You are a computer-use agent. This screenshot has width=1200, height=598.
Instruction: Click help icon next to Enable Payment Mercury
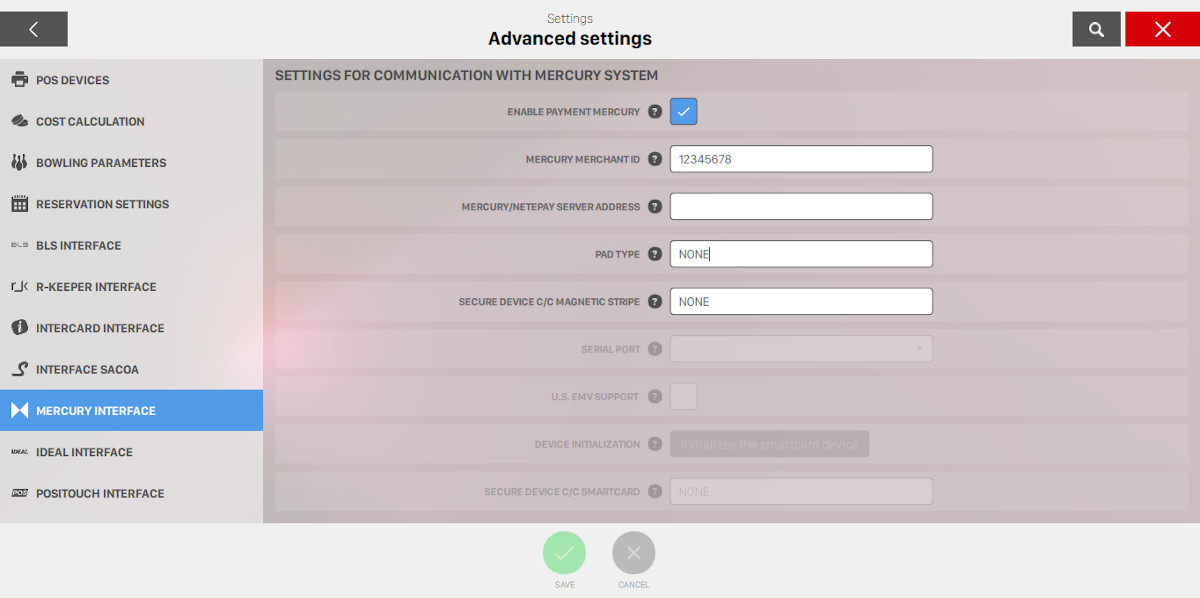(655, 112)
